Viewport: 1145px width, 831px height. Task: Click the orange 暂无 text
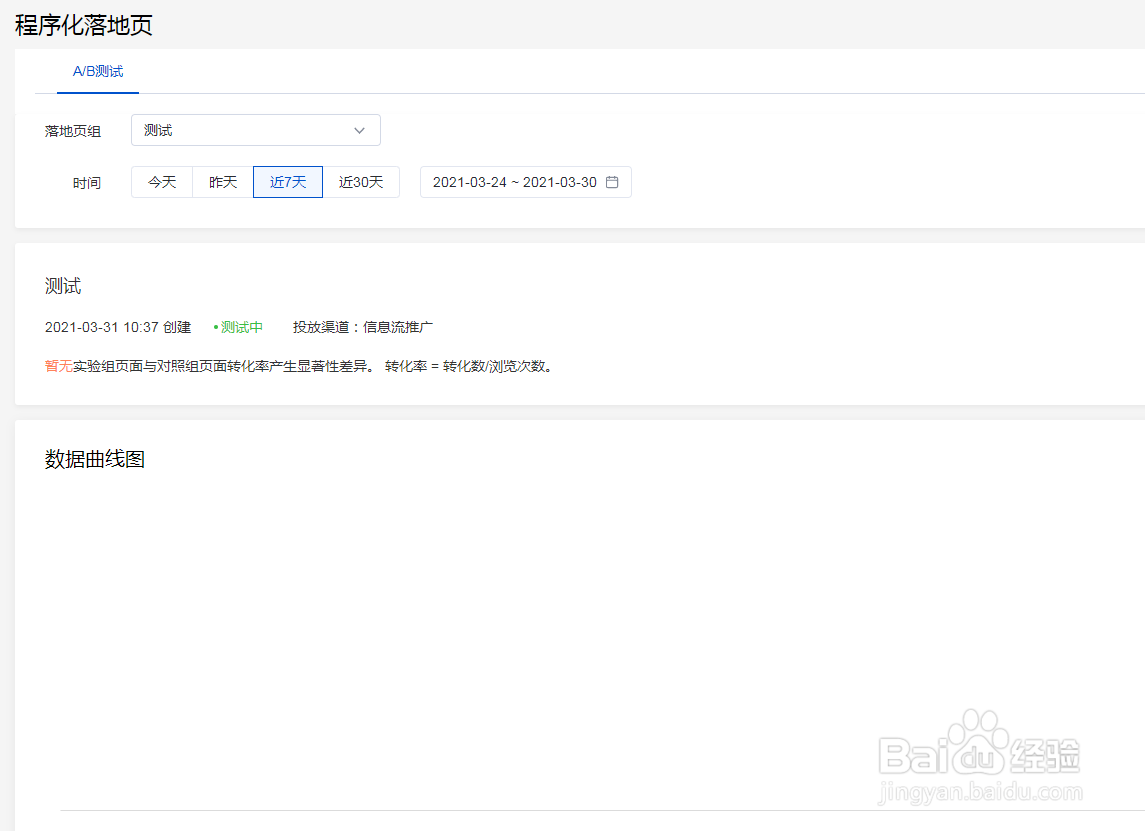pos(58,366)
